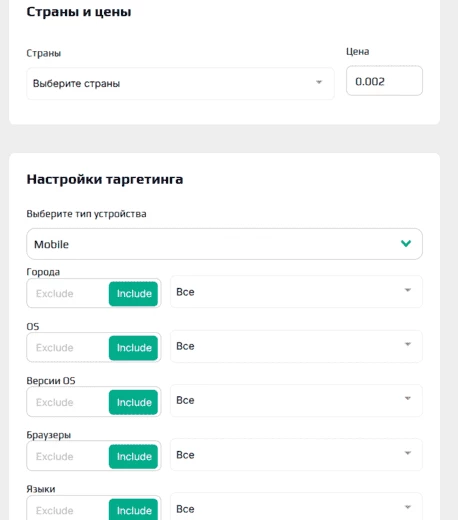Switch Версии OS filter to Exclude

coord(55,402)
